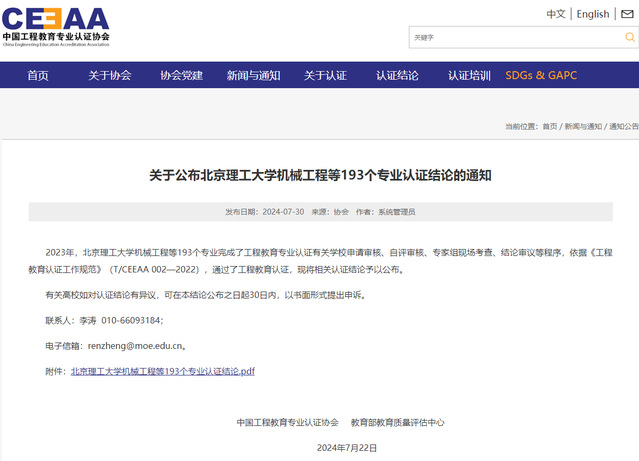Click the CEEAA logo
The height and width of the screenshot is (461, 639).
[x=56, y=25]
